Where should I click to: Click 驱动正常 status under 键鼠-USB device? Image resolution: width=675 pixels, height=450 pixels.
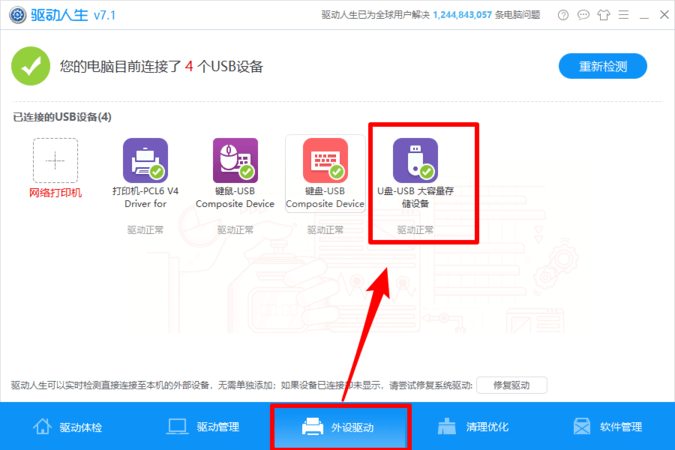pos(235,230)
